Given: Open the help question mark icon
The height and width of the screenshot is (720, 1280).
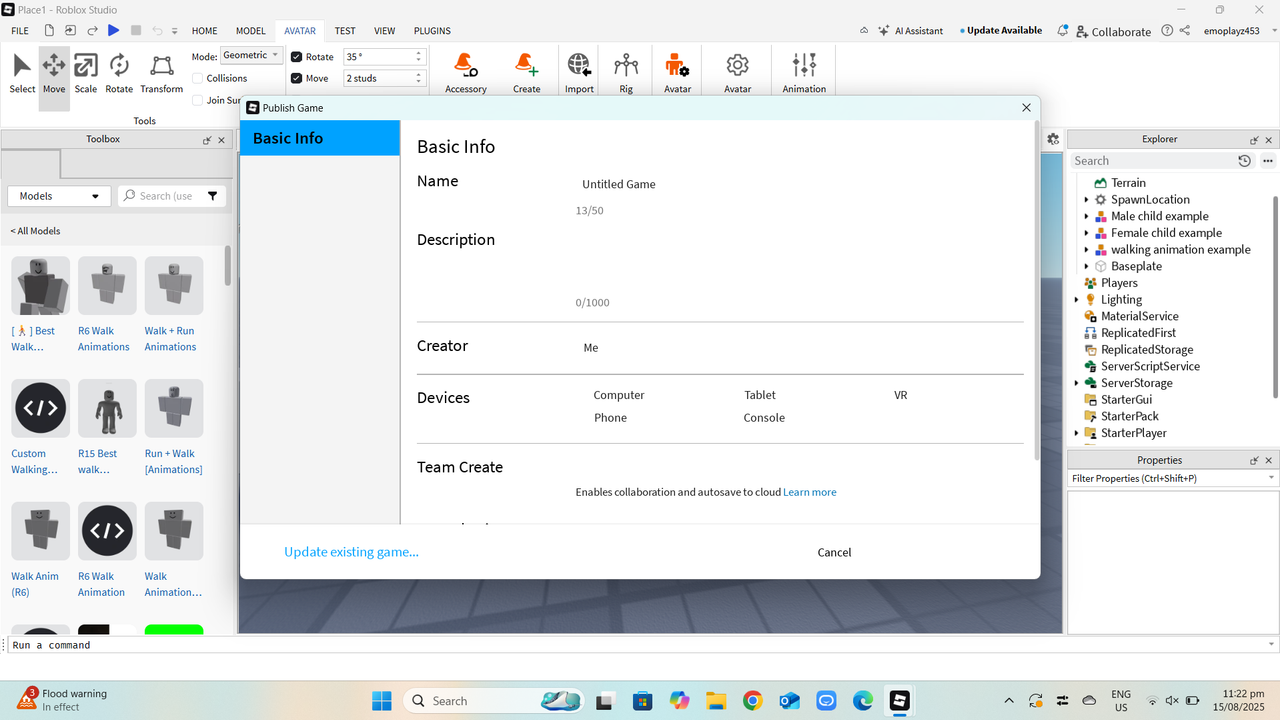Looking at the screenshot, I should 1167,31.
